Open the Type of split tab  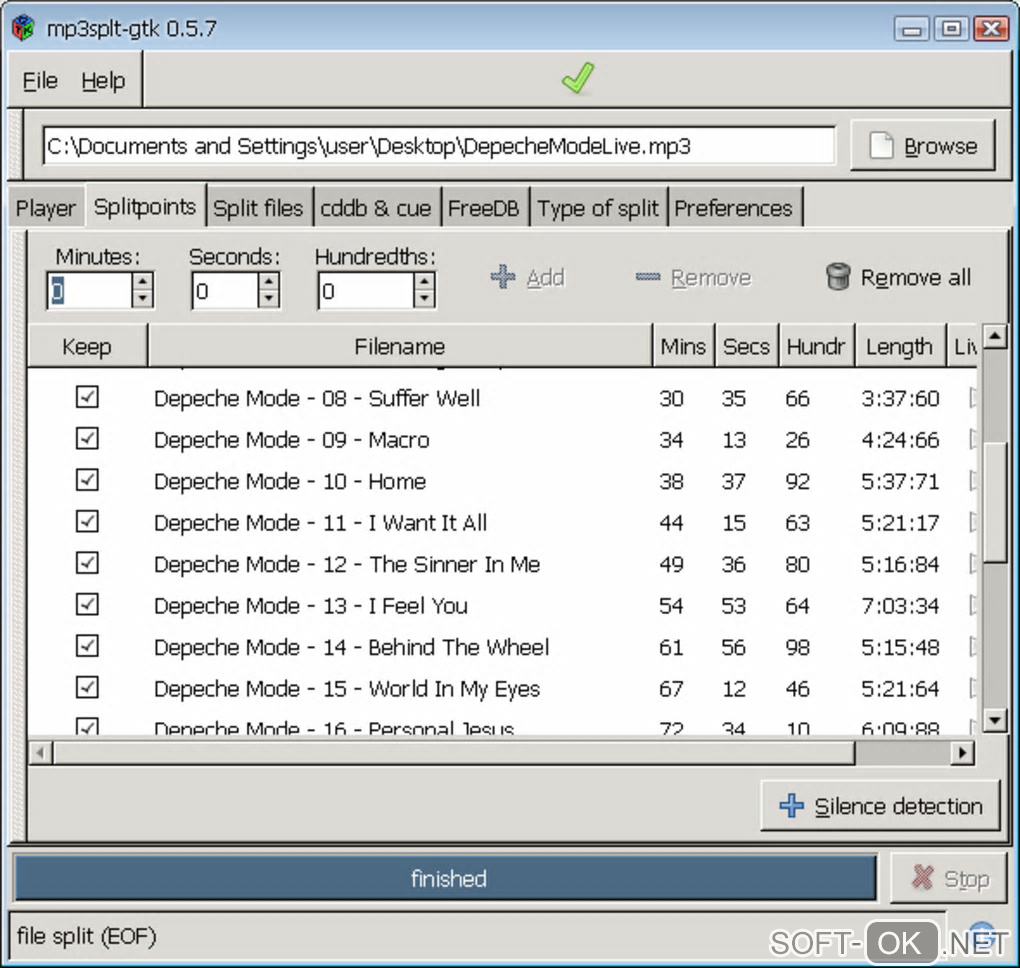(x=598, y=208)
